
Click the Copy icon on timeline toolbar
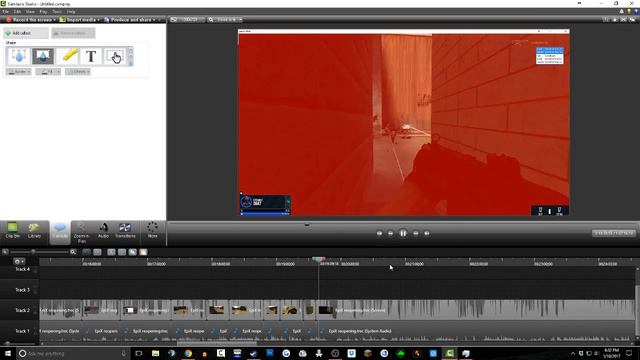click(133, 252)
